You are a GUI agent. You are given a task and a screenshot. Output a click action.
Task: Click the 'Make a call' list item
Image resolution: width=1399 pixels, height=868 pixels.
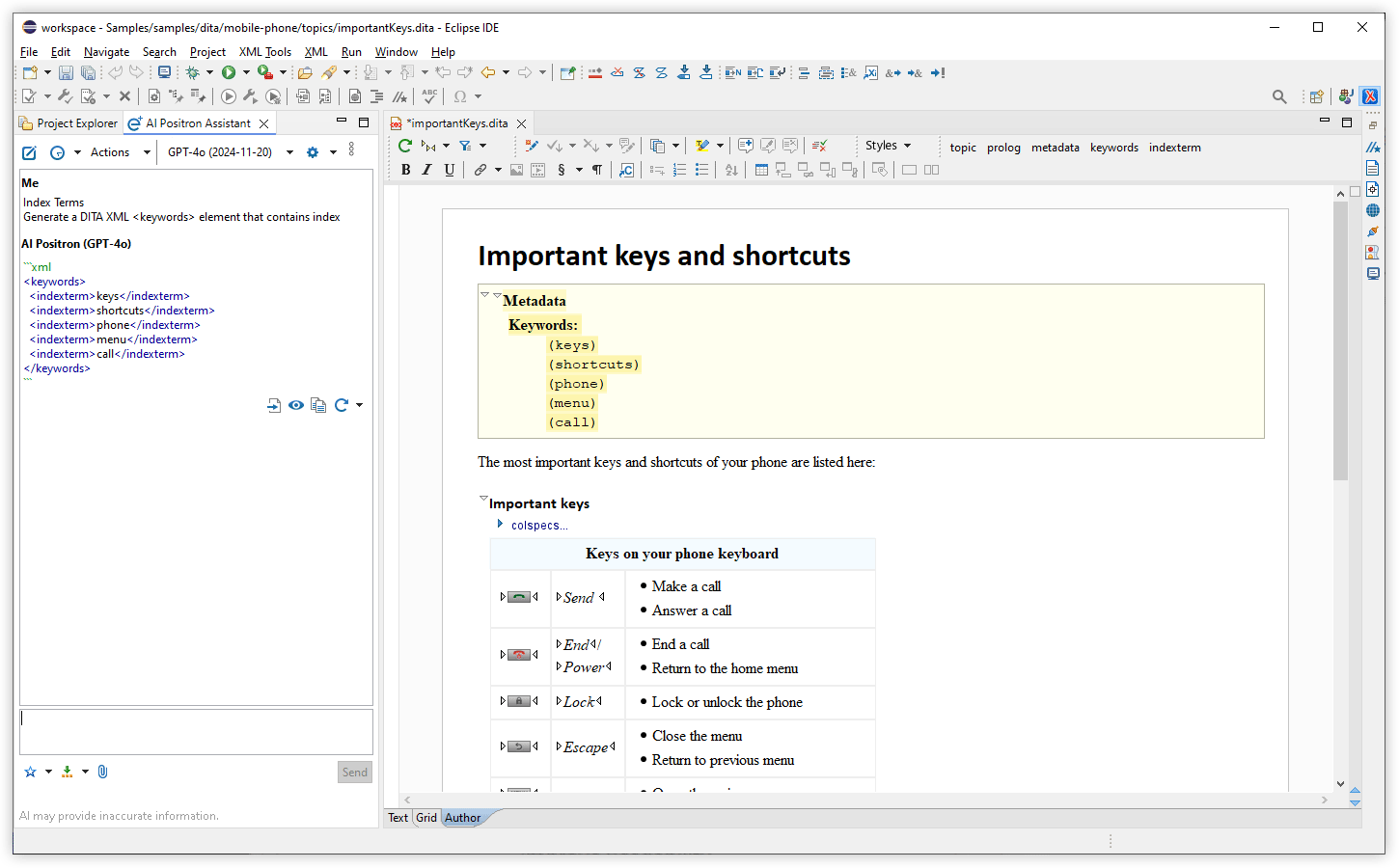pos(686,586)
